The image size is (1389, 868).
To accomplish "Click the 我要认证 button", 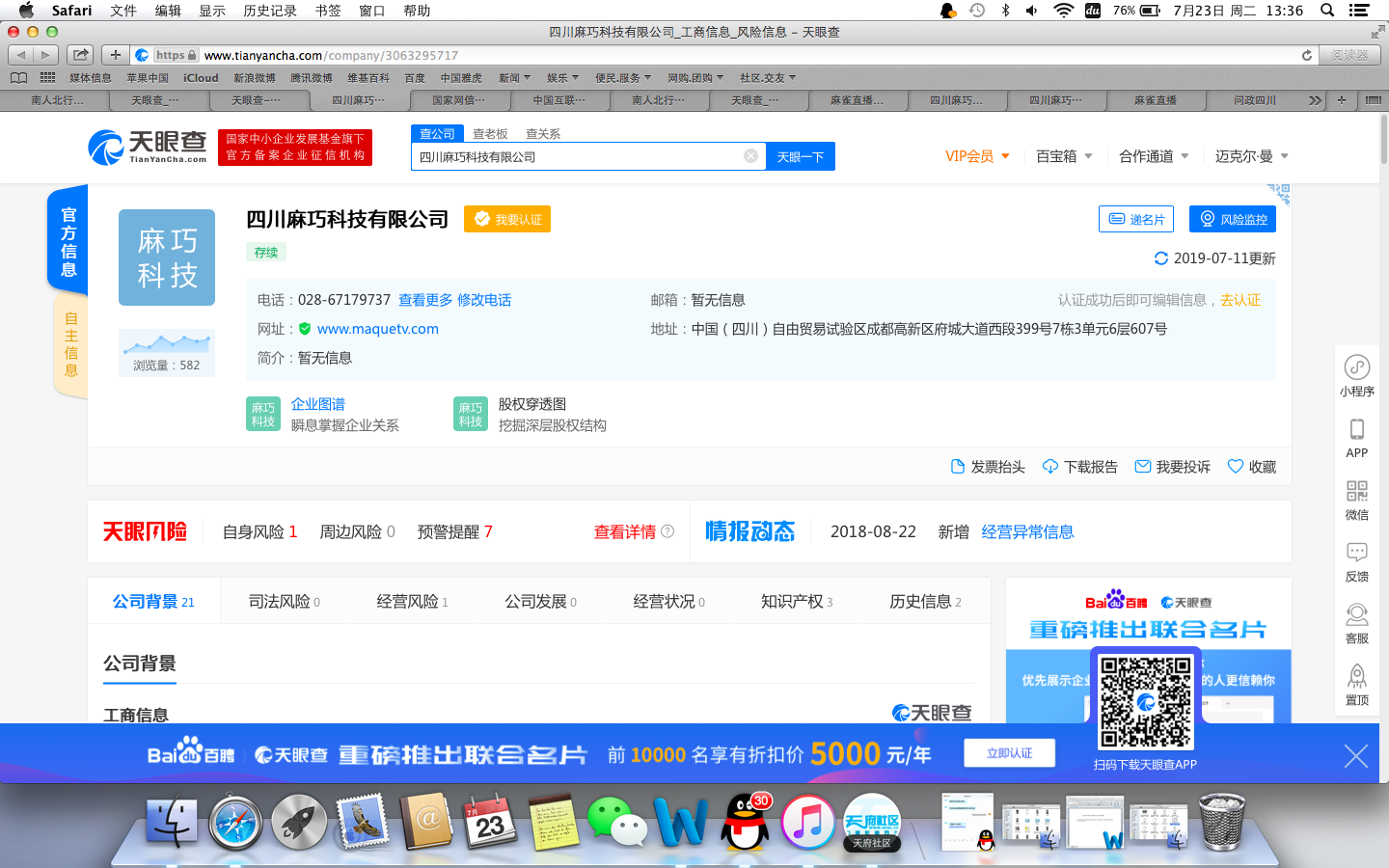I will point(507,219).
